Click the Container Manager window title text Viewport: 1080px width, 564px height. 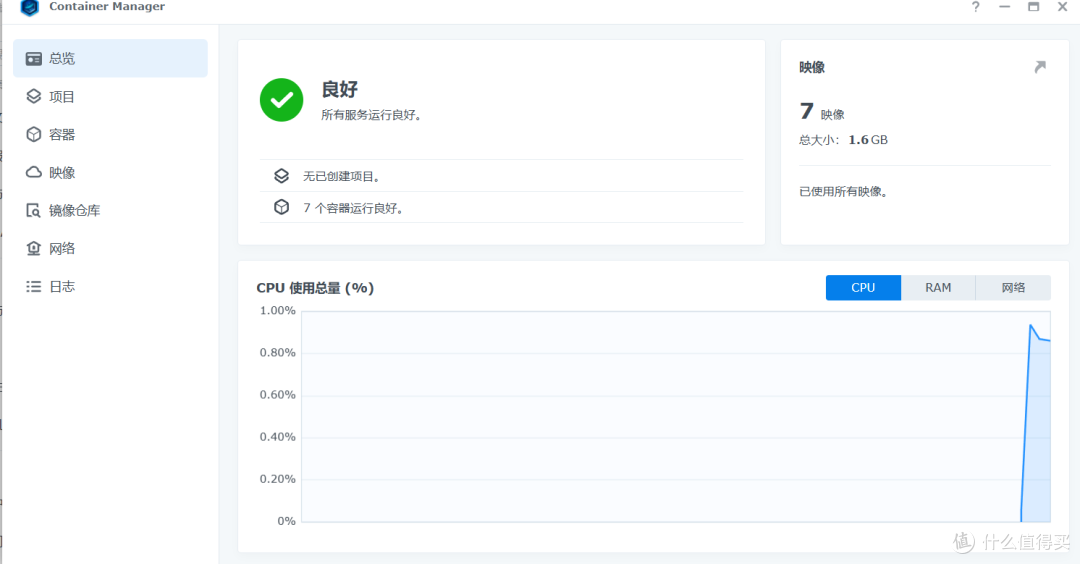tap(107, 6)
